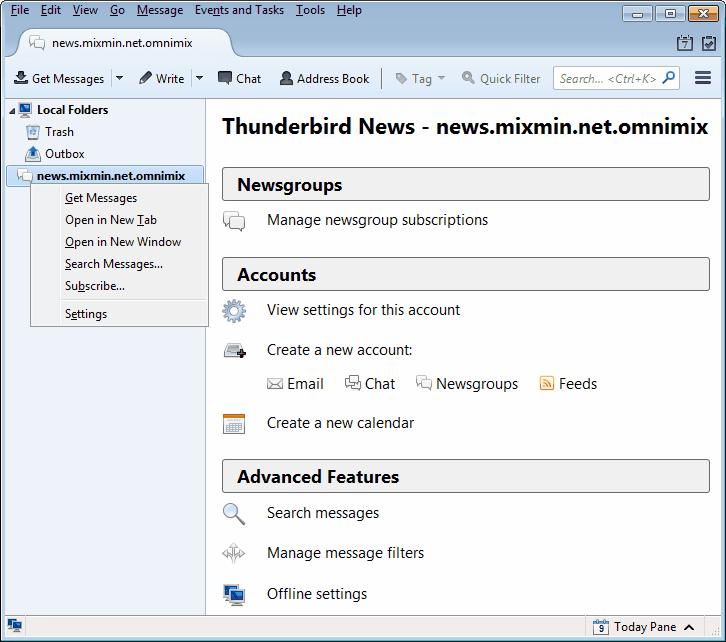This screenshot has height=642, width=726.
Task: Open the Write dropdown arrow
Action: pos(200,78)
